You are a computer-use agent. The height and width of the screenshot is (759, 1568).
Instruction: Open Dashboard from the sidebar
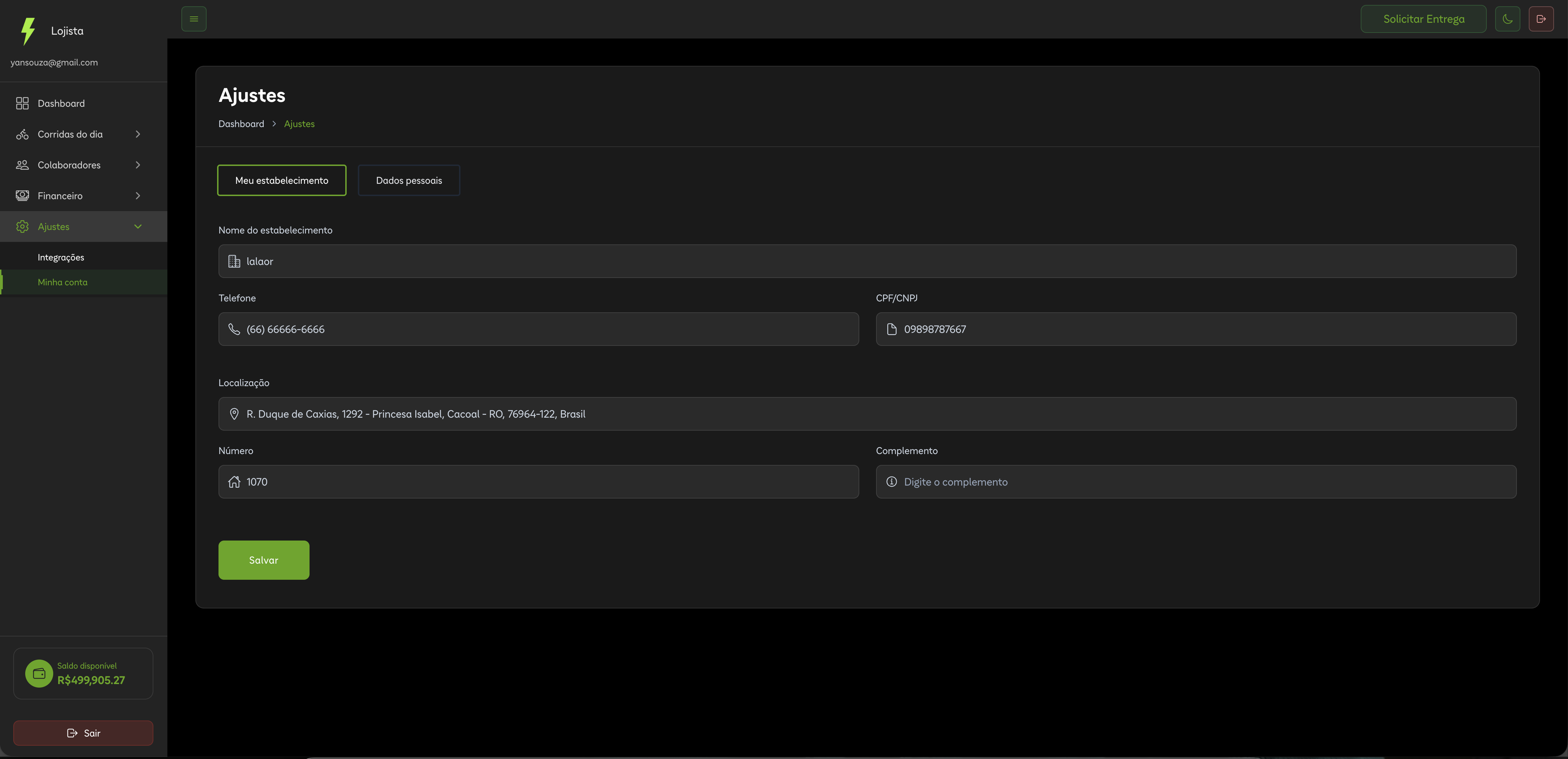61,104
